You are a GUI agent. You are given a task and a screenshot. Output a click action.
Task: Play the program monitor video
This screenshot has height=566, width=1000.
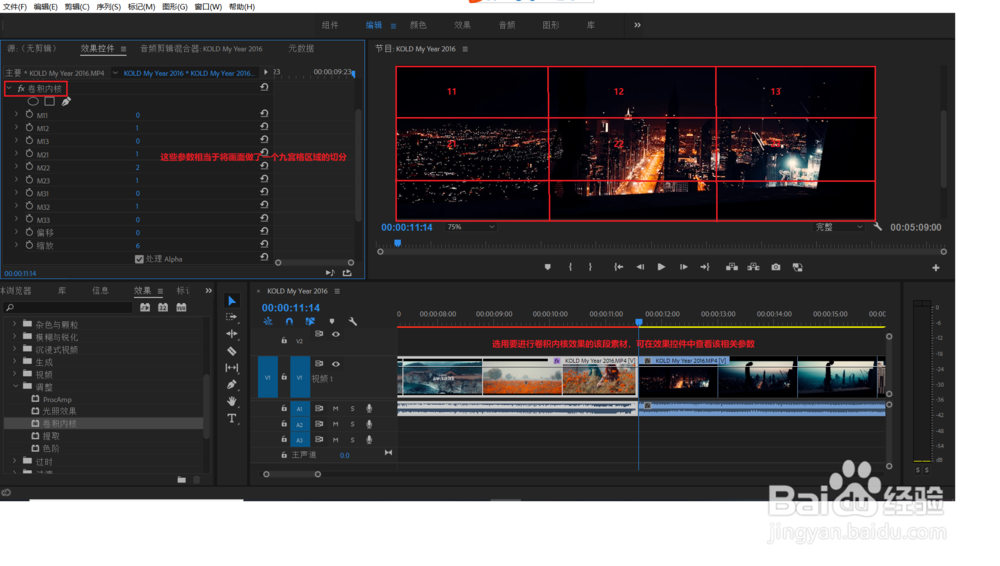click(x=661, y=267)
